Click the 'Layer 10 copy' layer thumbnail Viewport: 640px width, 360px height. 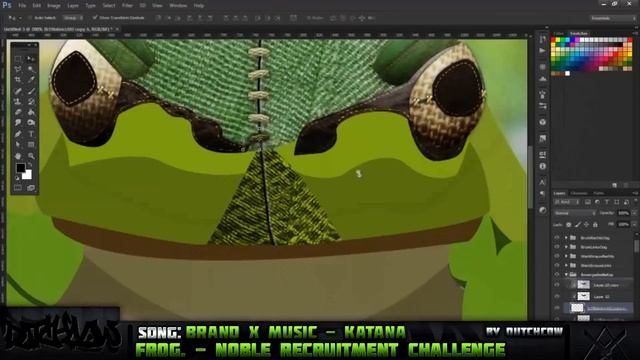pyautogui.click(x=584, y=284)
